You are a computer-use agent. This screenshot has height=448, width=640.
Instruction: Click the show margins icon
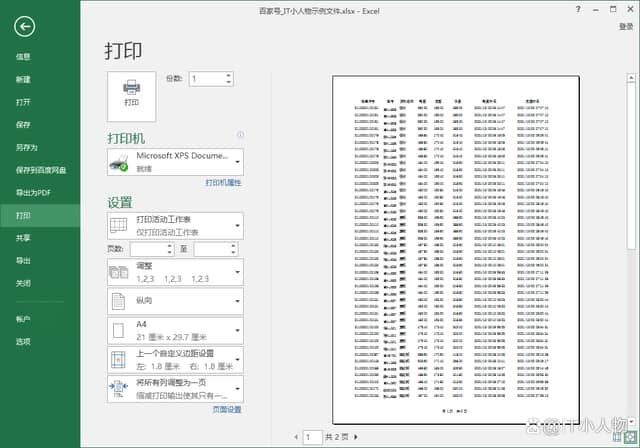[x=616, y=436]
